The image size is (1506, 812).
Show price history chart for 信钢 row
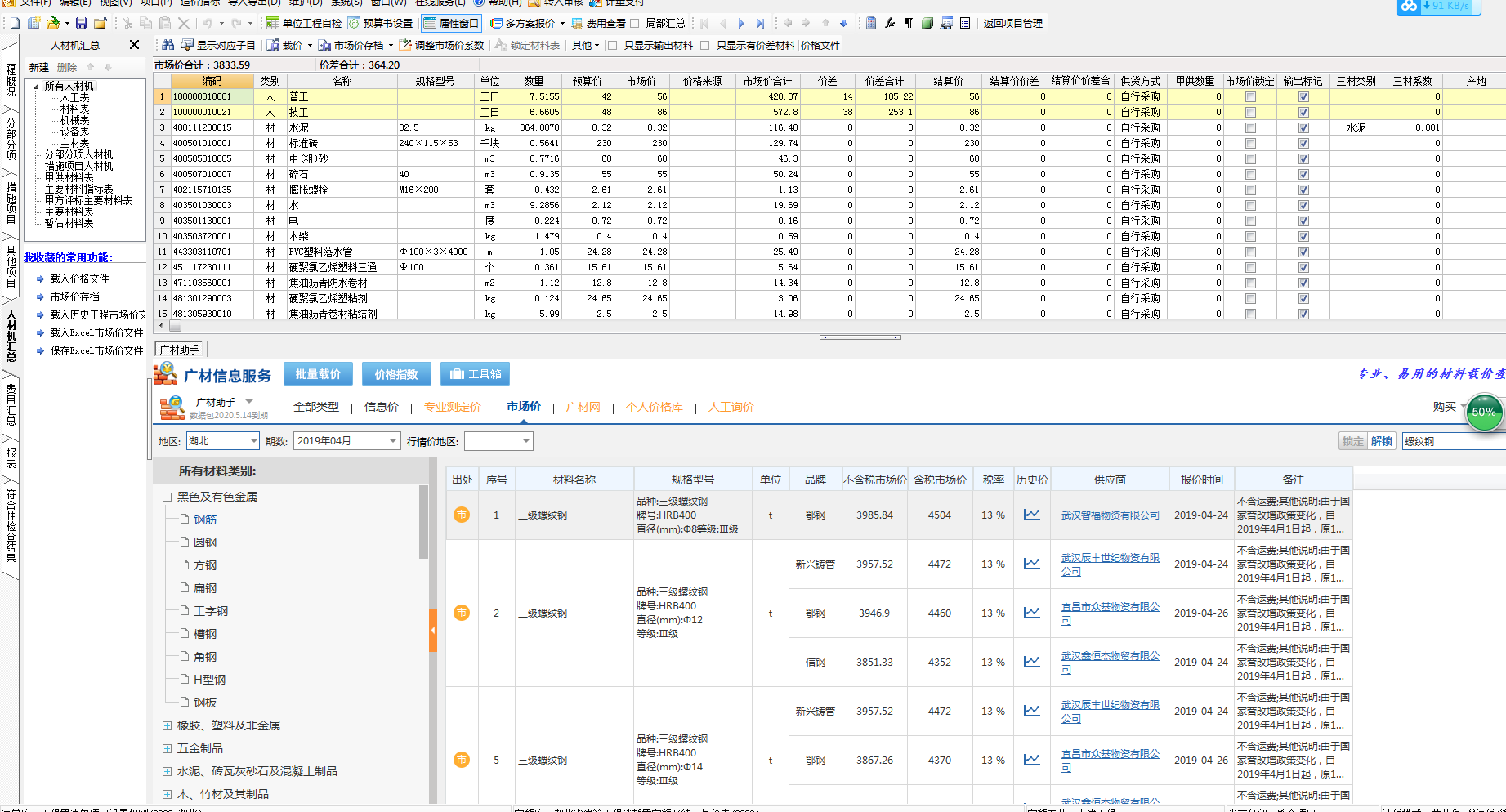1032,662
